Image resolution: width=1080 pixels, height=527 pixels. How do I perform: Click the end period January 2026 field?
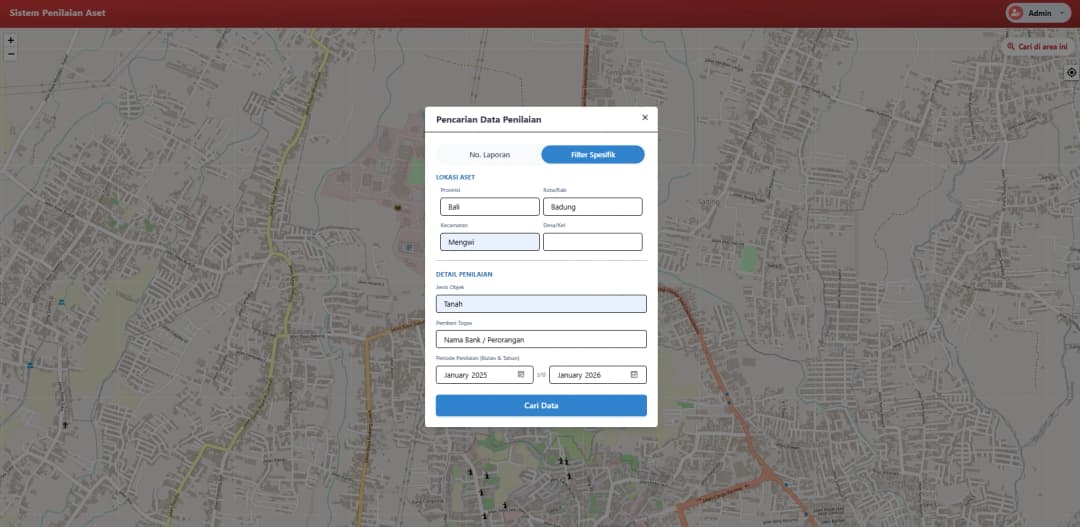pyautogui.click(x=588, y=375)
